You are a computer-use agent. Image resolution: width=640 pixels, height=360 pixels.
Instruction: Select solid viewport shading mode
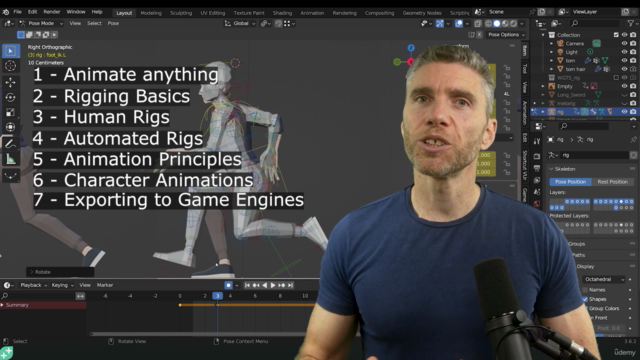tap(497, 24)
